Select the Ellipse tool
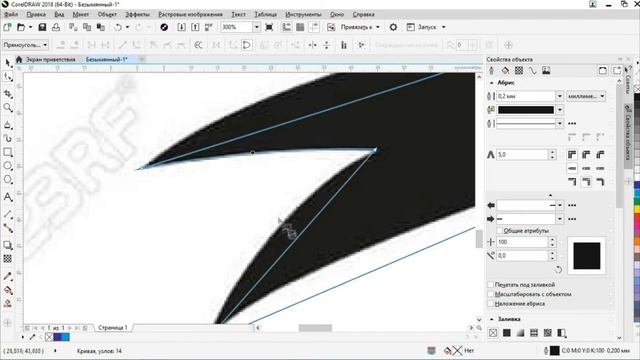Image resolution: width=640 pixels, height=360 pixels. point(8,166)
